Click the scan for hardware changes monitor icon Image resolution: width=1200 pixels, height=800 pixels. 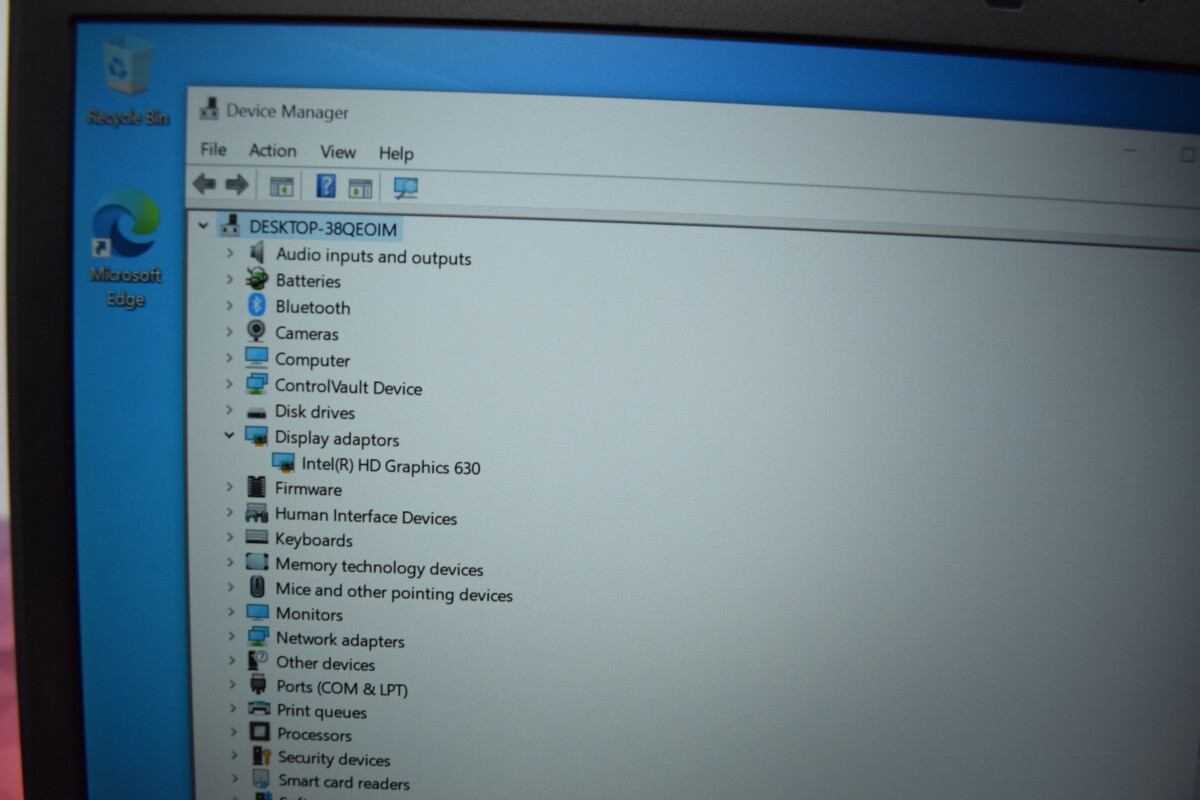pyautogui.click(x=406, y=187)
